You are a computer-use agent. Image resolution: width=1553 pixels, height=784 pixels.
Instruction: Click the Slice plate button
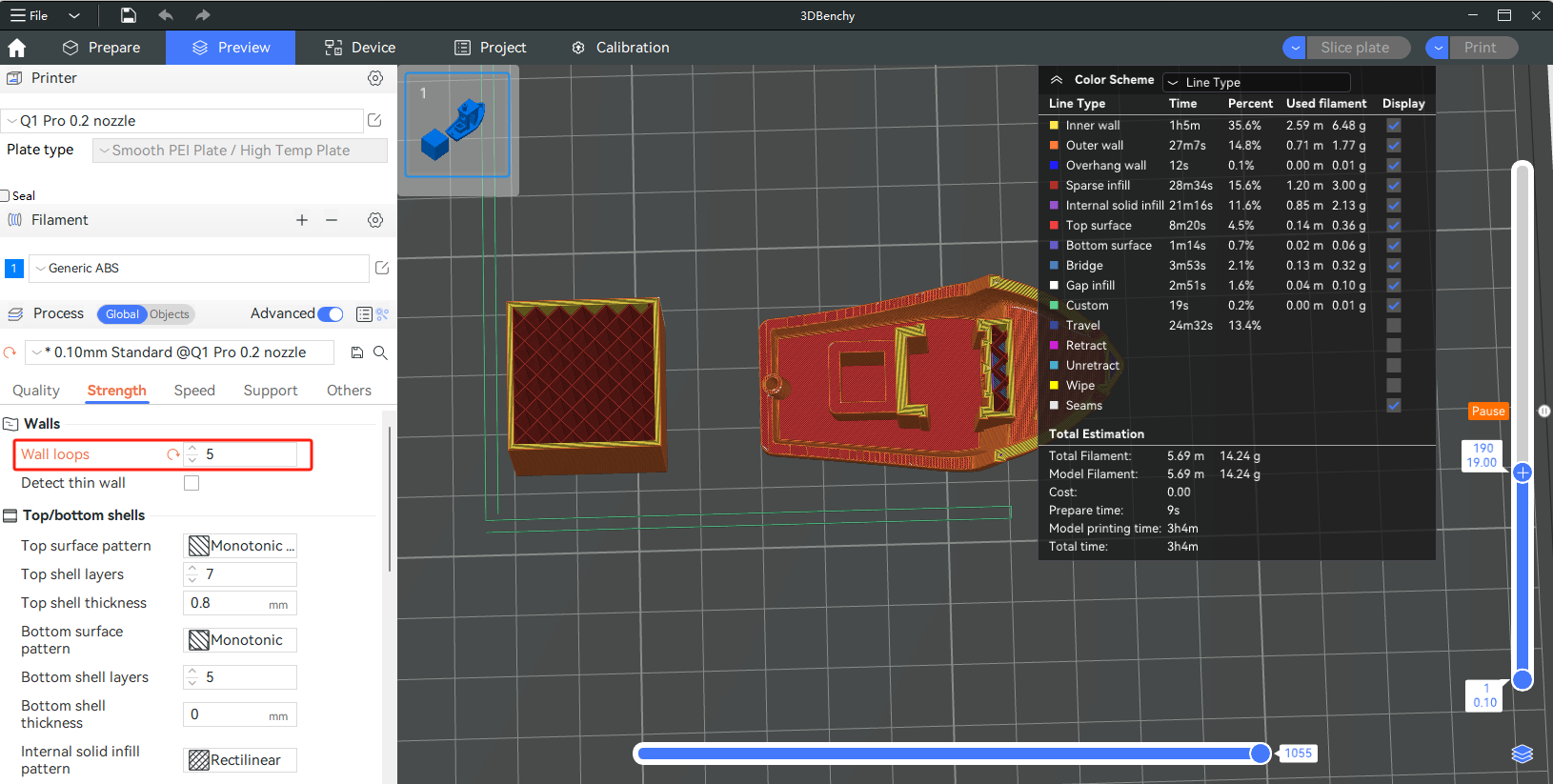(1354, 48)
